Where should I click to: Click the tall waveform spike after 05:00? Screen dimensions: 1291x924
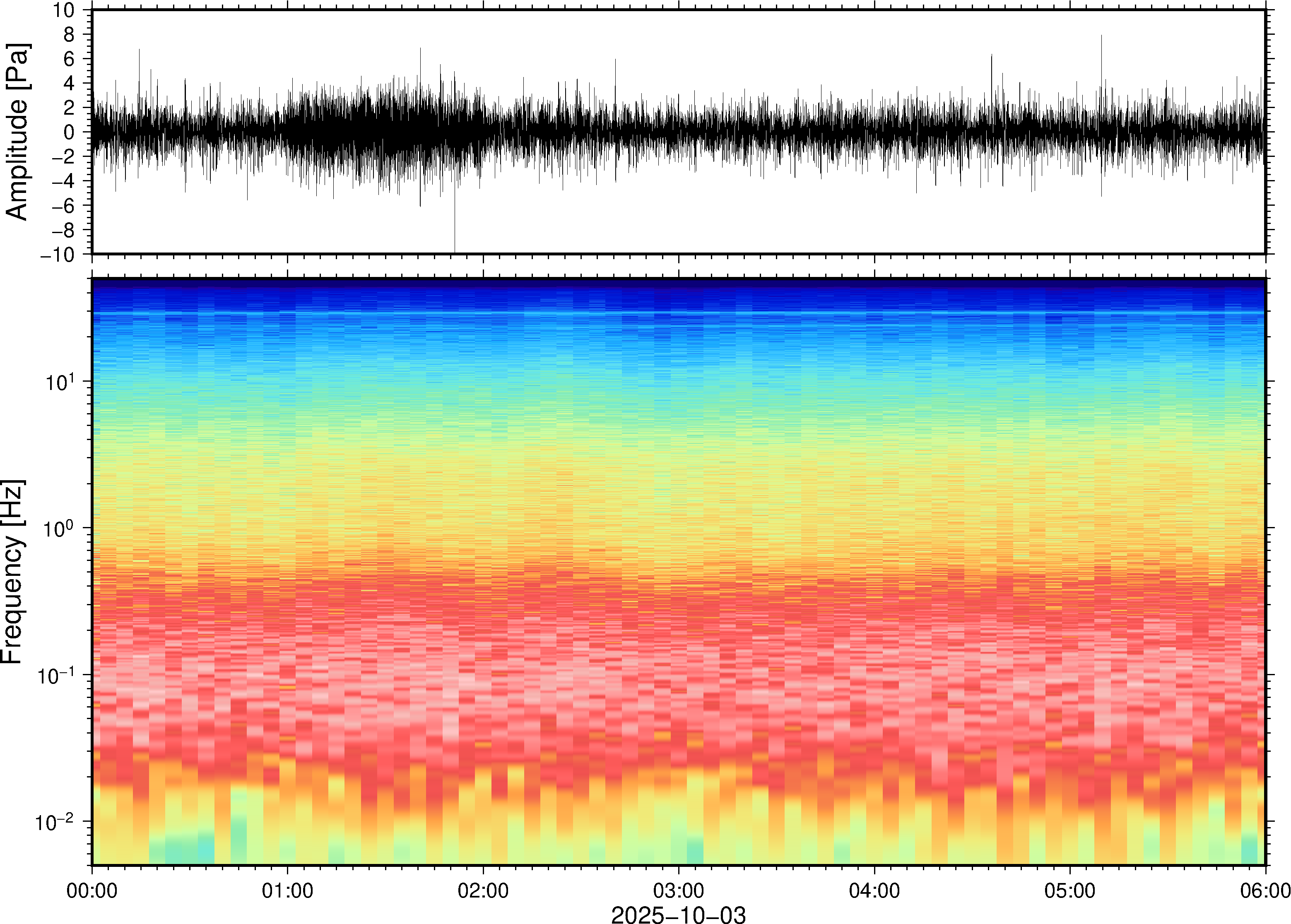pos(1101,57)
